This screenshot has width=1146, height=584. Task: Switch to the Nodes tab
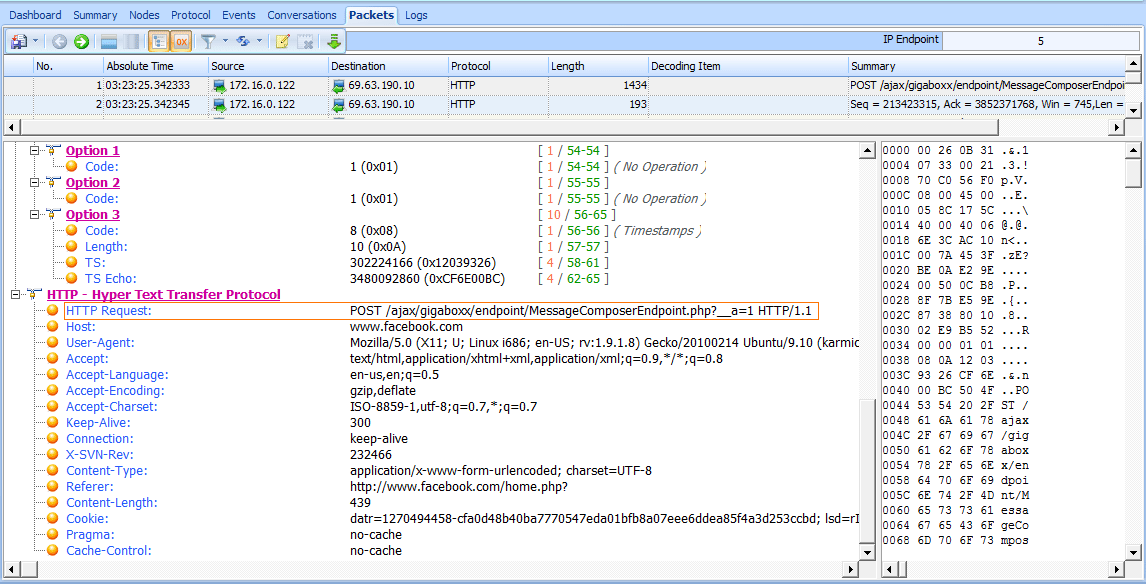144,15
